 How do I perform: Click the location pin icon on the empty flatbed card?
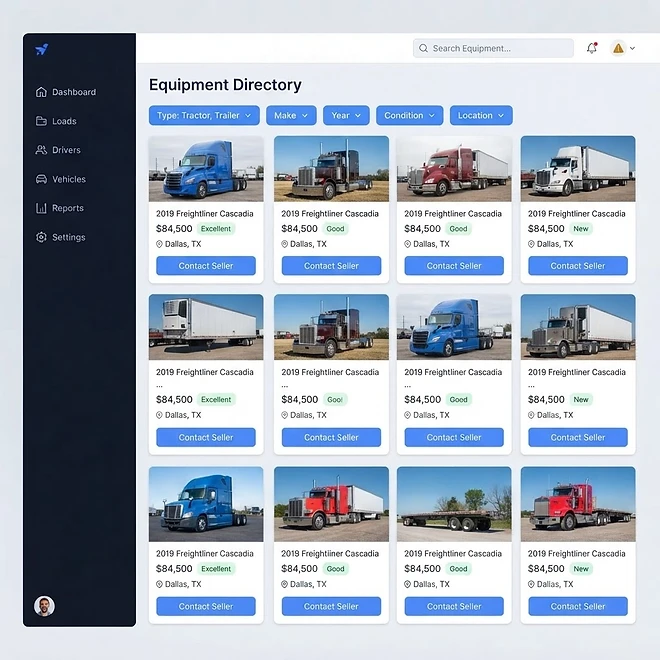click(x=407, y=584)
